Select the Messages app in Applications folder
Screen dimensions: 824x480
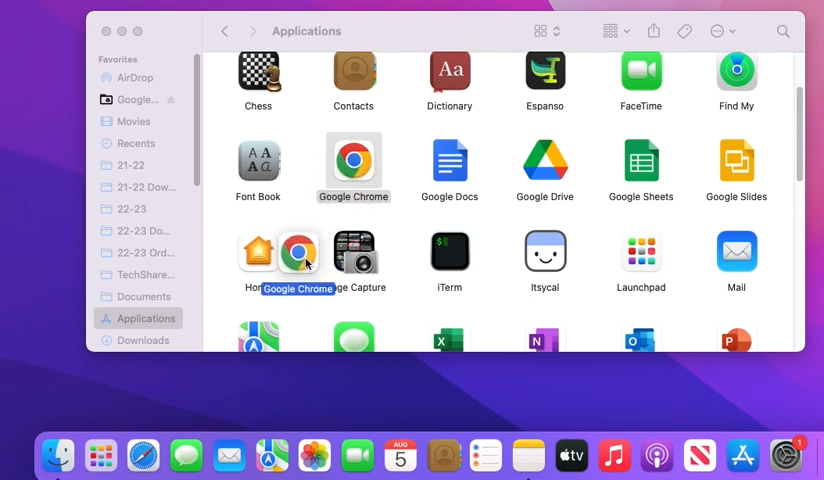pos(354,337)
